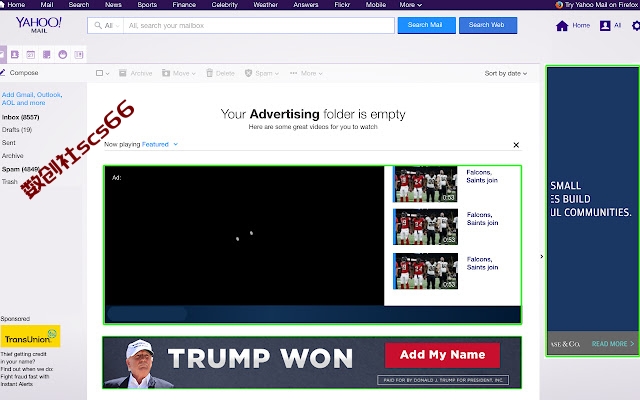Click the Search Mail button

427,25
